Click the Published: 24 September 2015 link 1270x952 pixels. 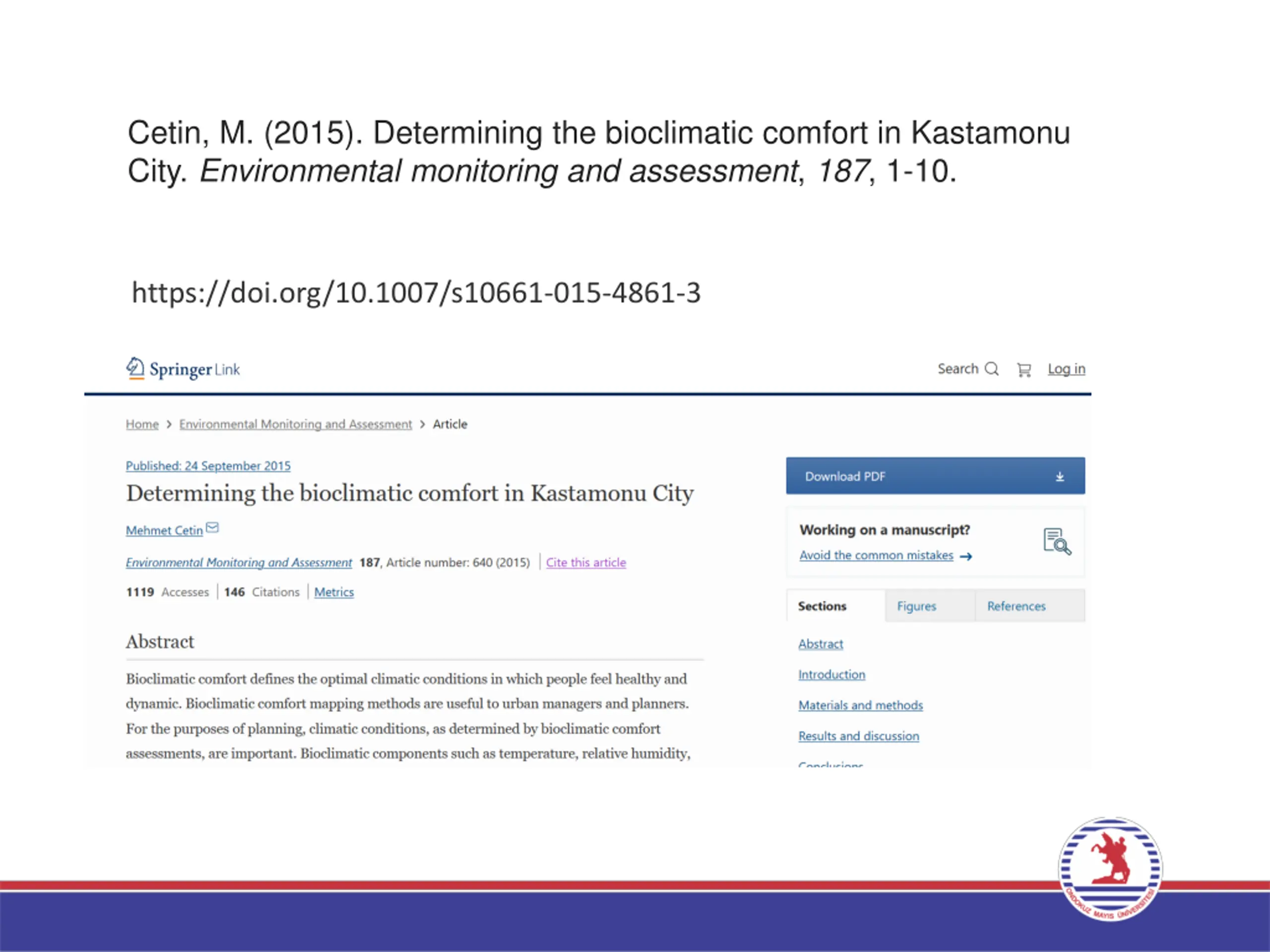click(208, 466)
